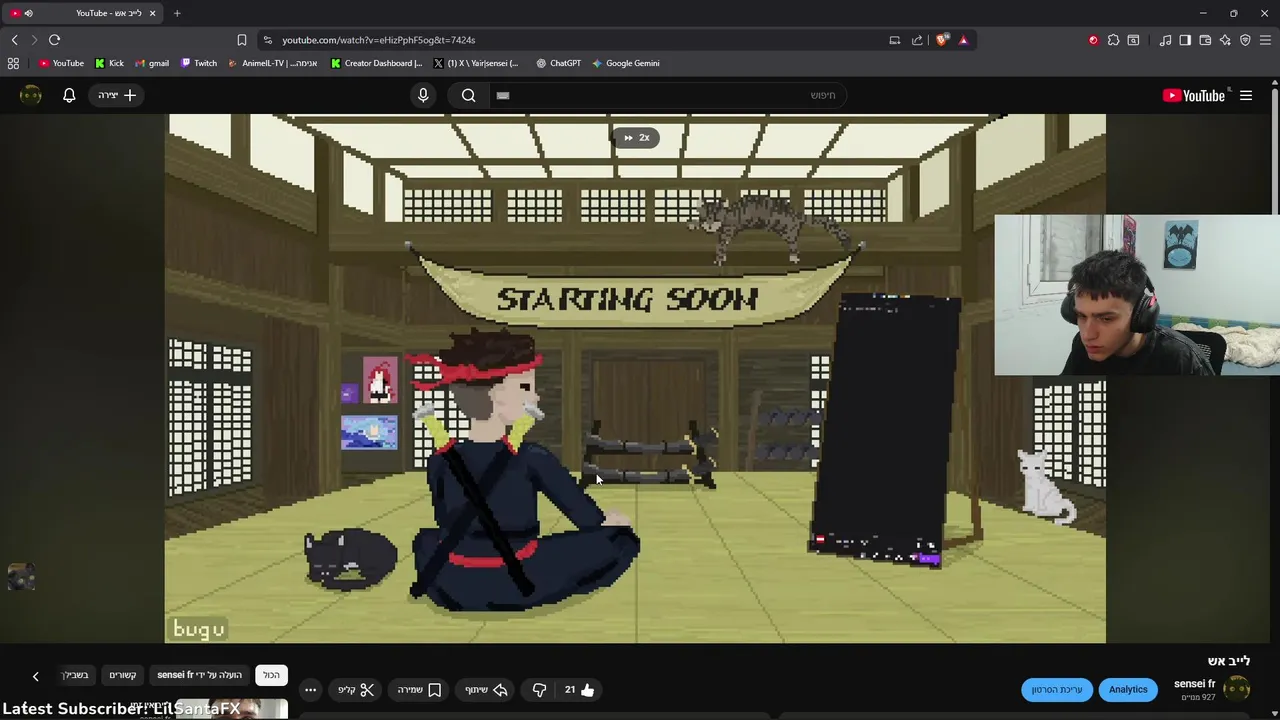Viewport: 1280px width, 720px height.
Task: Move the filter chips along with the arrow
Action: 35,676
